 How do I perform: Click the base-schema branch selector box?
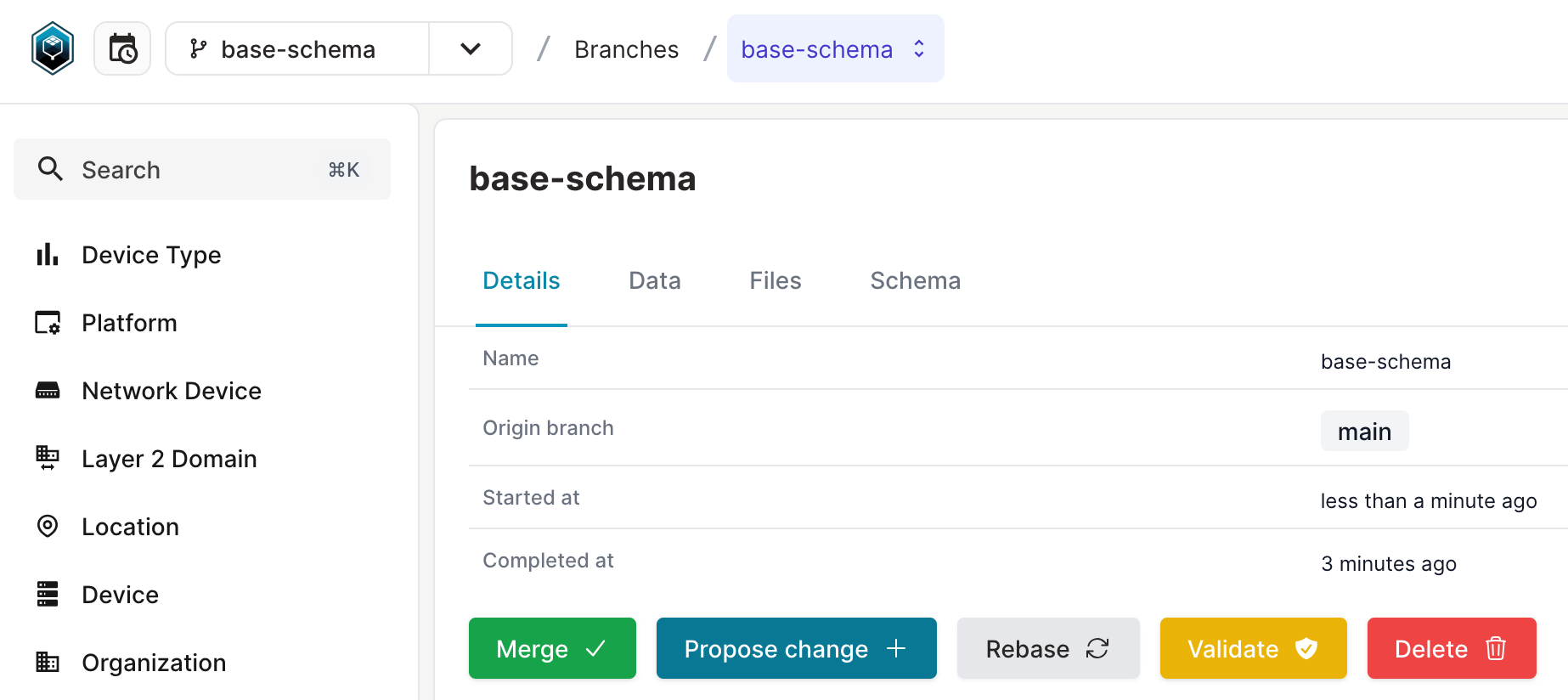click(x=297, y=48)
